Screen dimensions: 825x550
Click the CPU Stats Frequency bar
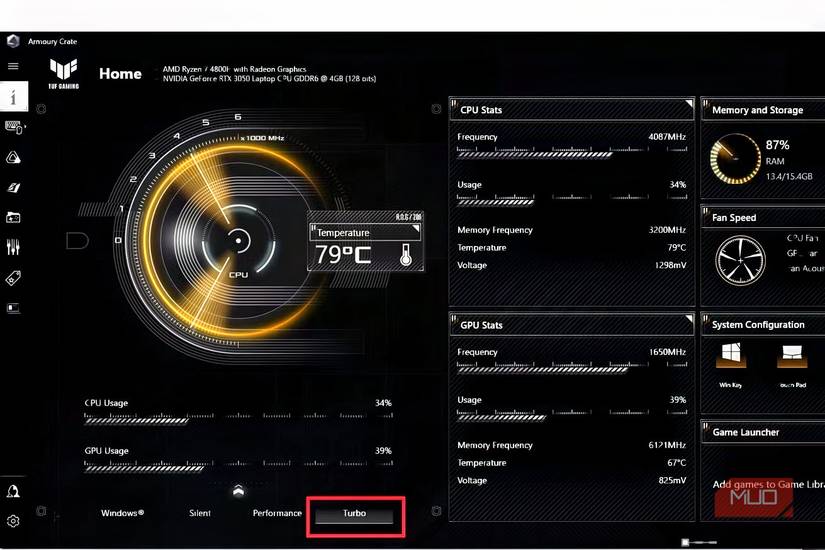pyautogui.click(x=572, y=152)
